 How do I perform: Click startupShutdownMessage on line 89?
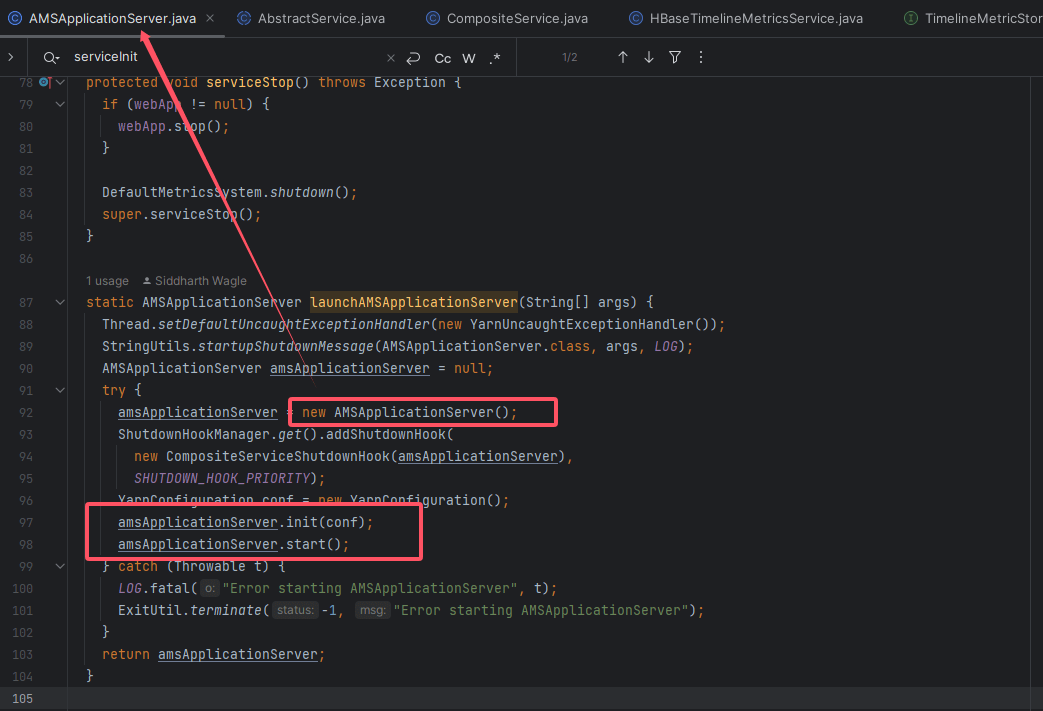pyautogui.click(x=285, y=347)
